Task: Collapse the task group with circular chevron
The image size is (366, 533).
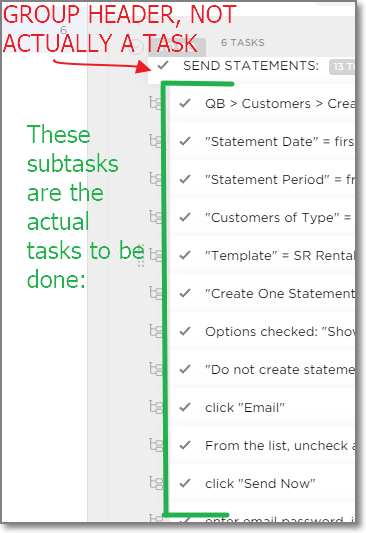Action: tap(137, 47)
